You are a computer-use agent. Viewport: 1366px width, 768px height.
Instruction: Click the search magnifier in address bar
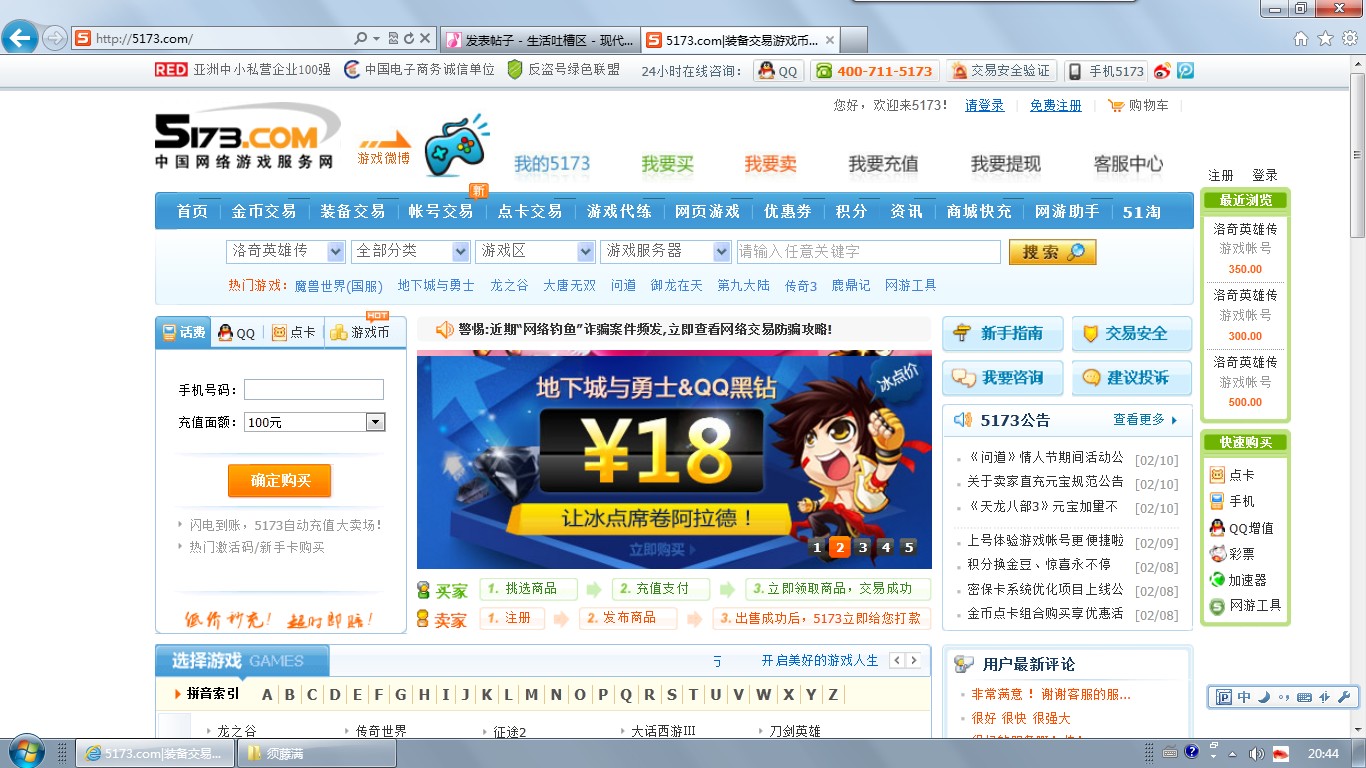pyautogui.click(x=361, y=39)
